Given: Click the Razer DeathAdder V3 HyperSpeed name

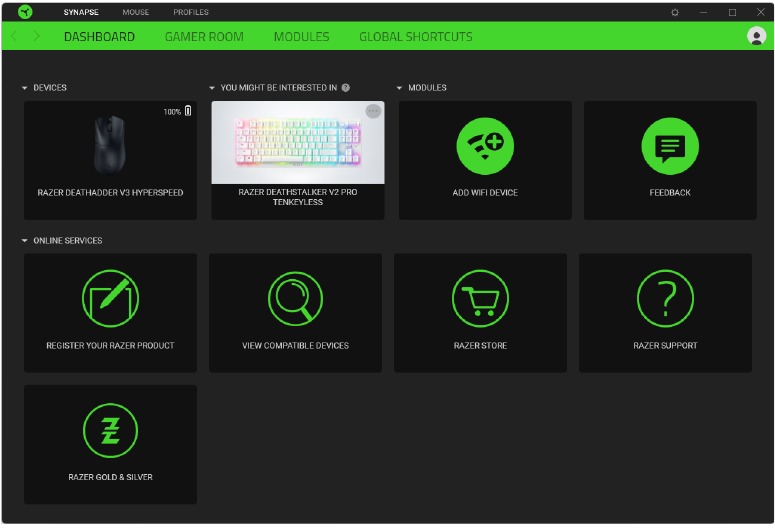Looking at the screenshot, I should pos(110,193).
